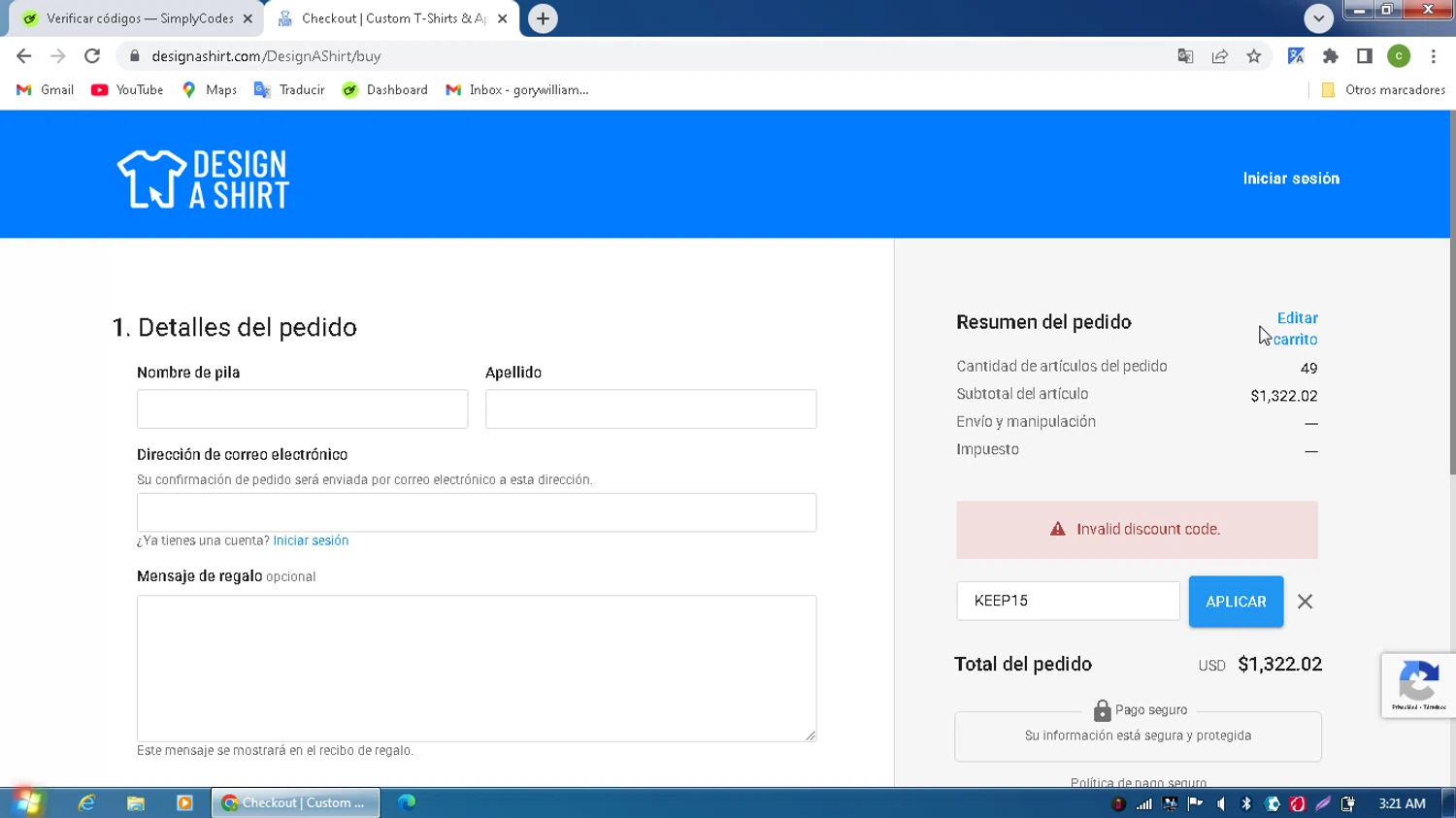Open the Extensions puzzle icon
1456x818 pixels.
(1331, 56)
